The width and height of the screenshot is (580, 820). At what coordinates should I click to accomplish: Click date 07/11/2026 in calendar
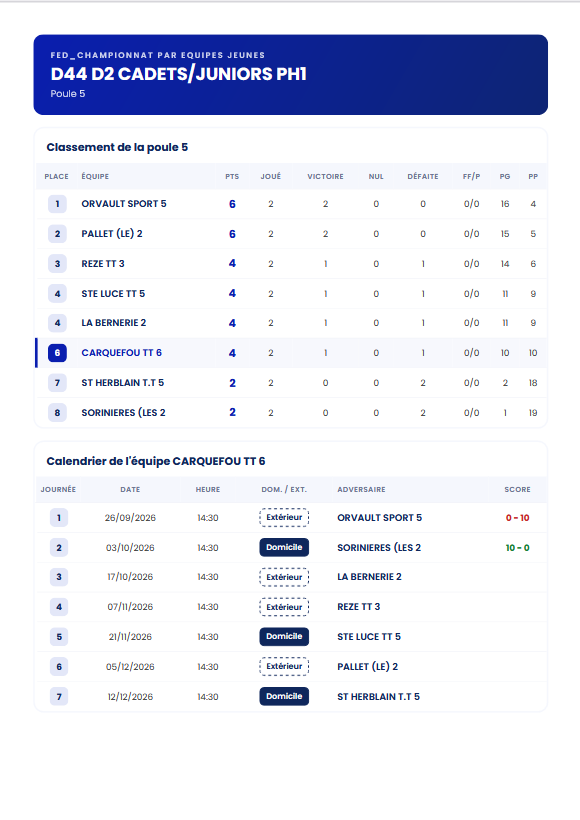coord(130,607)
